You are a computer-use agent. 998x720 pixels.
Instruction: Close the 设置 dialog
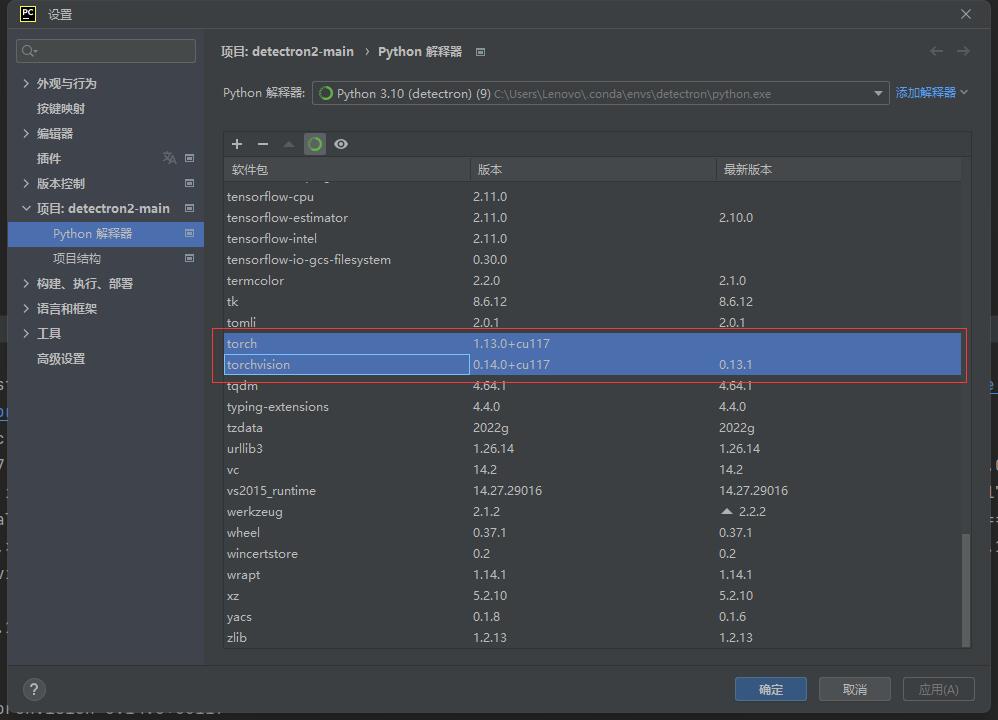tap(966, 14)
